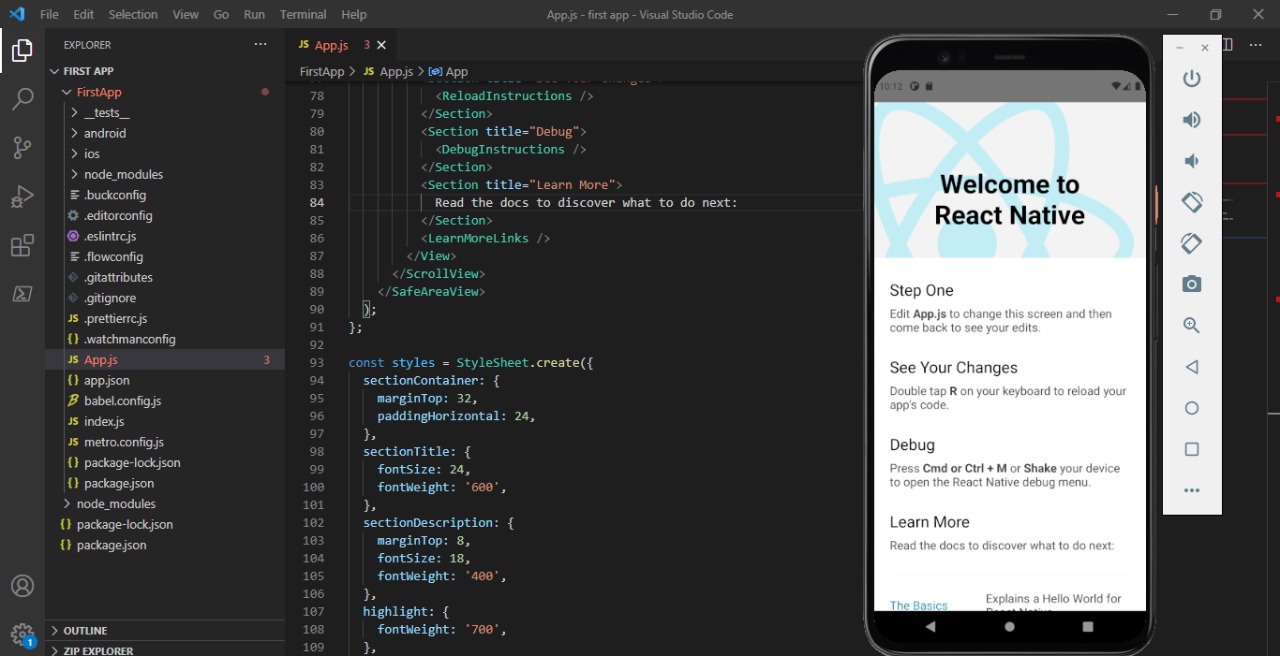Take an emulator screenshot with camera icon
This screenshot has width=1280, height=656.
[x=1191, y=284]
